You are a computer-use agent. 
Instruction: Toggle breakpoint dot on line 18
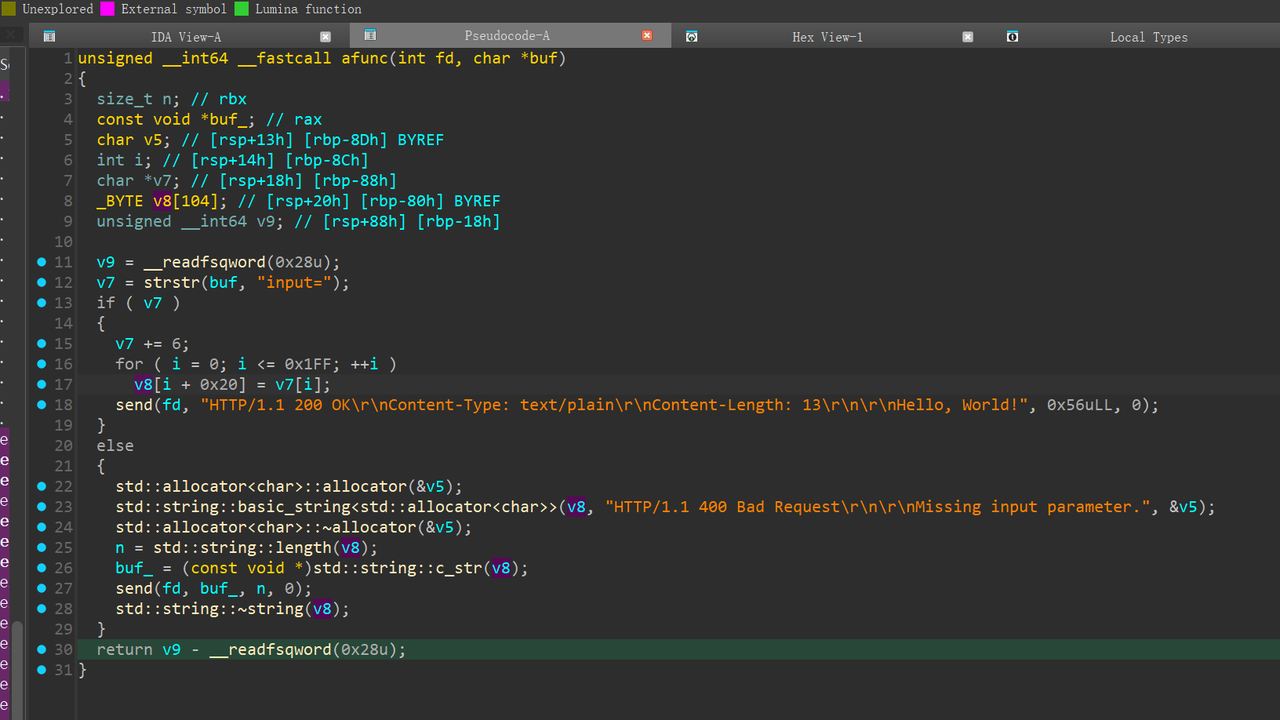coord(41,405)
